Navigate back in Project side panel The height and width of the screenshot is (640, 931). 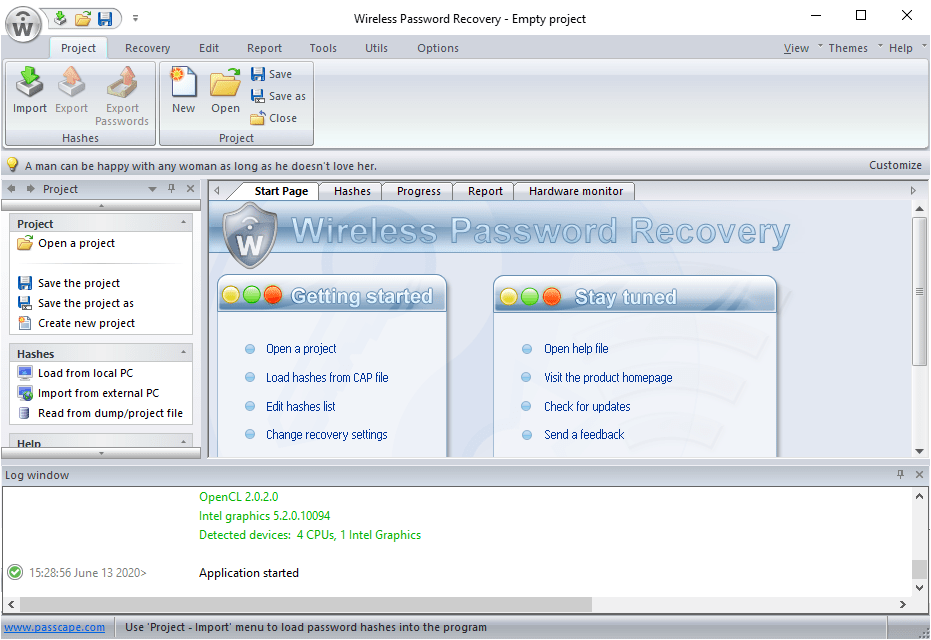point(11,189)
